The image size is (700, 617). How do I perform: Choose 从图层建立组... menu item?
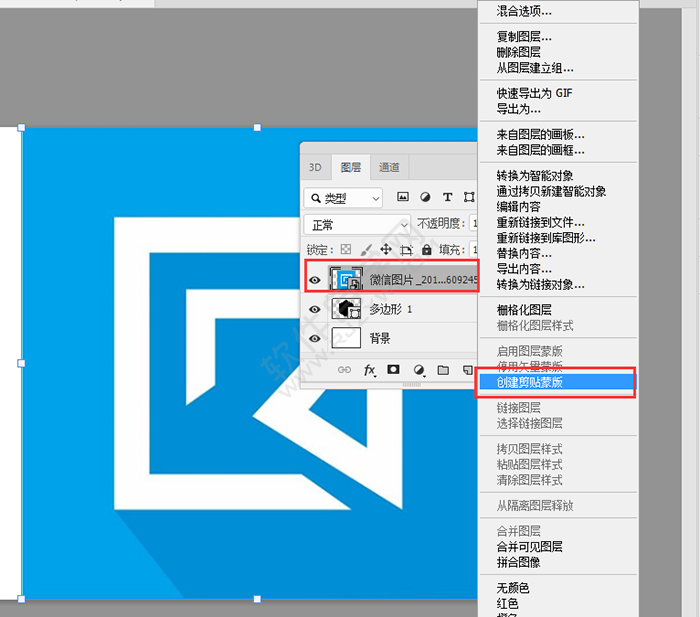coord(535,68)
